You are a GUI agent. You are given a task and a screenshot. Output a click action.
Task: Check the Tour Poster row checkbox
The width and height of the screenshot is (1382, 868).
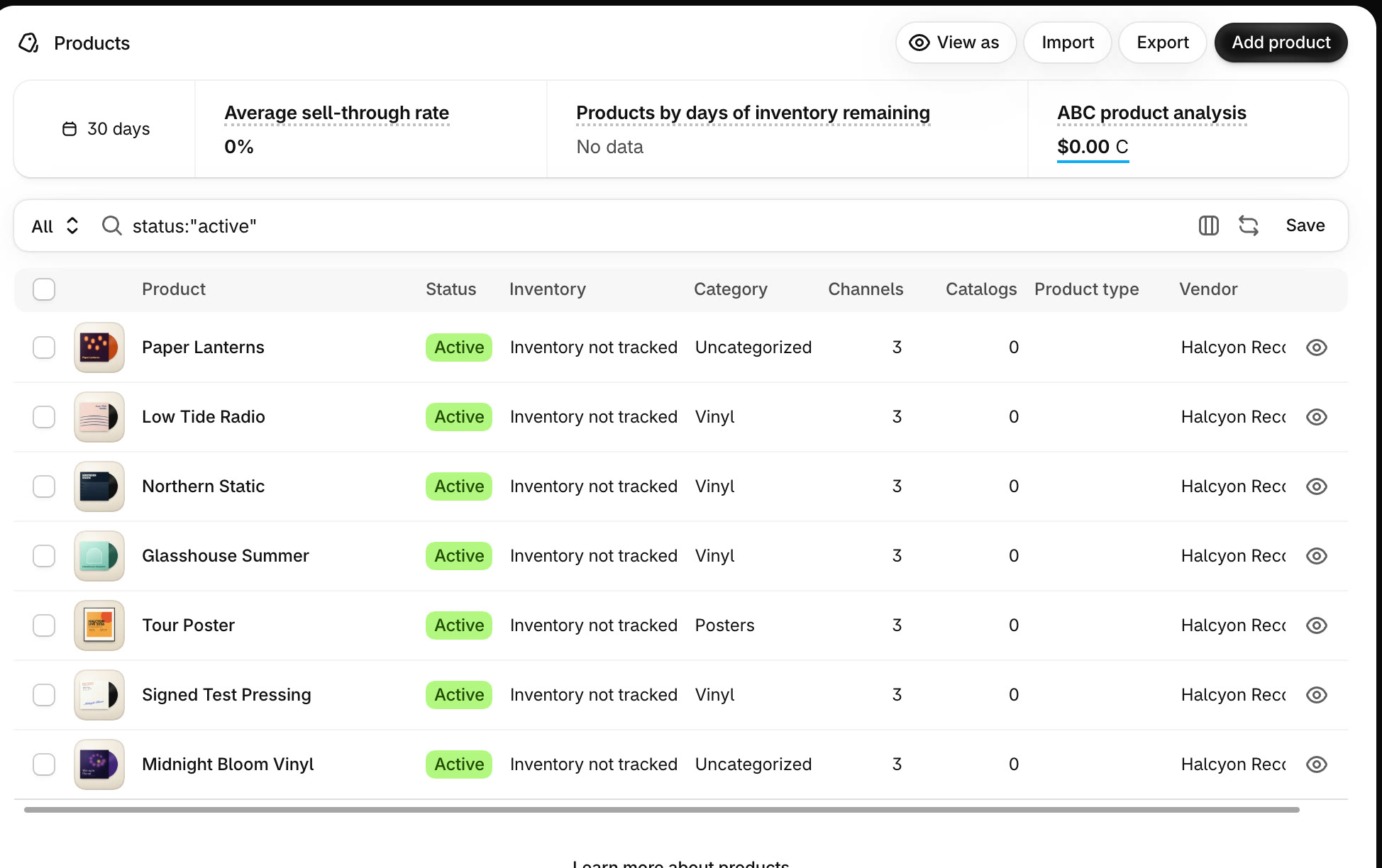44,625
